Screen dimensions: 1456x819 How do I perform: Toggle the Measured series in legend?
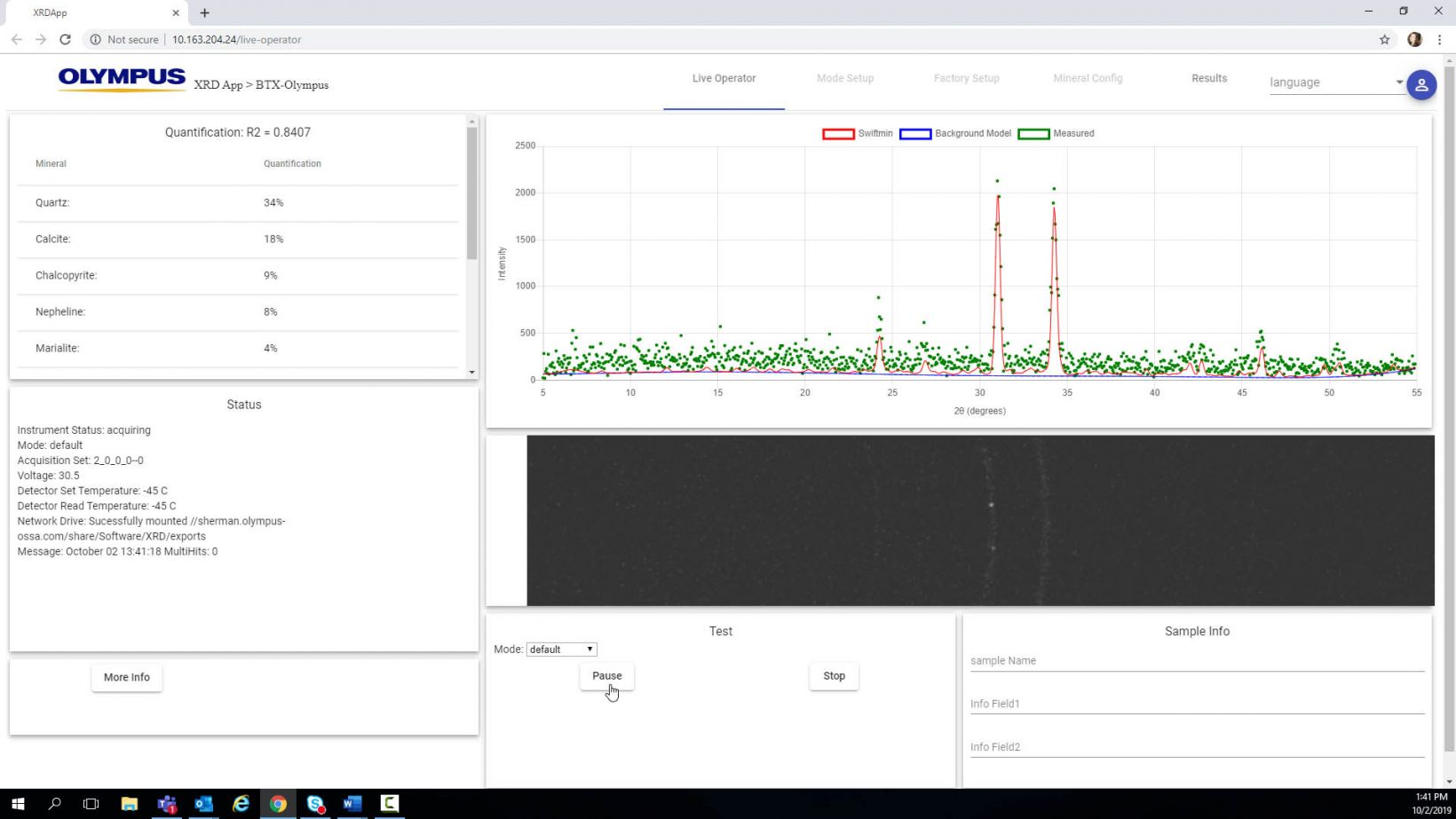(x=1056, y=134)
